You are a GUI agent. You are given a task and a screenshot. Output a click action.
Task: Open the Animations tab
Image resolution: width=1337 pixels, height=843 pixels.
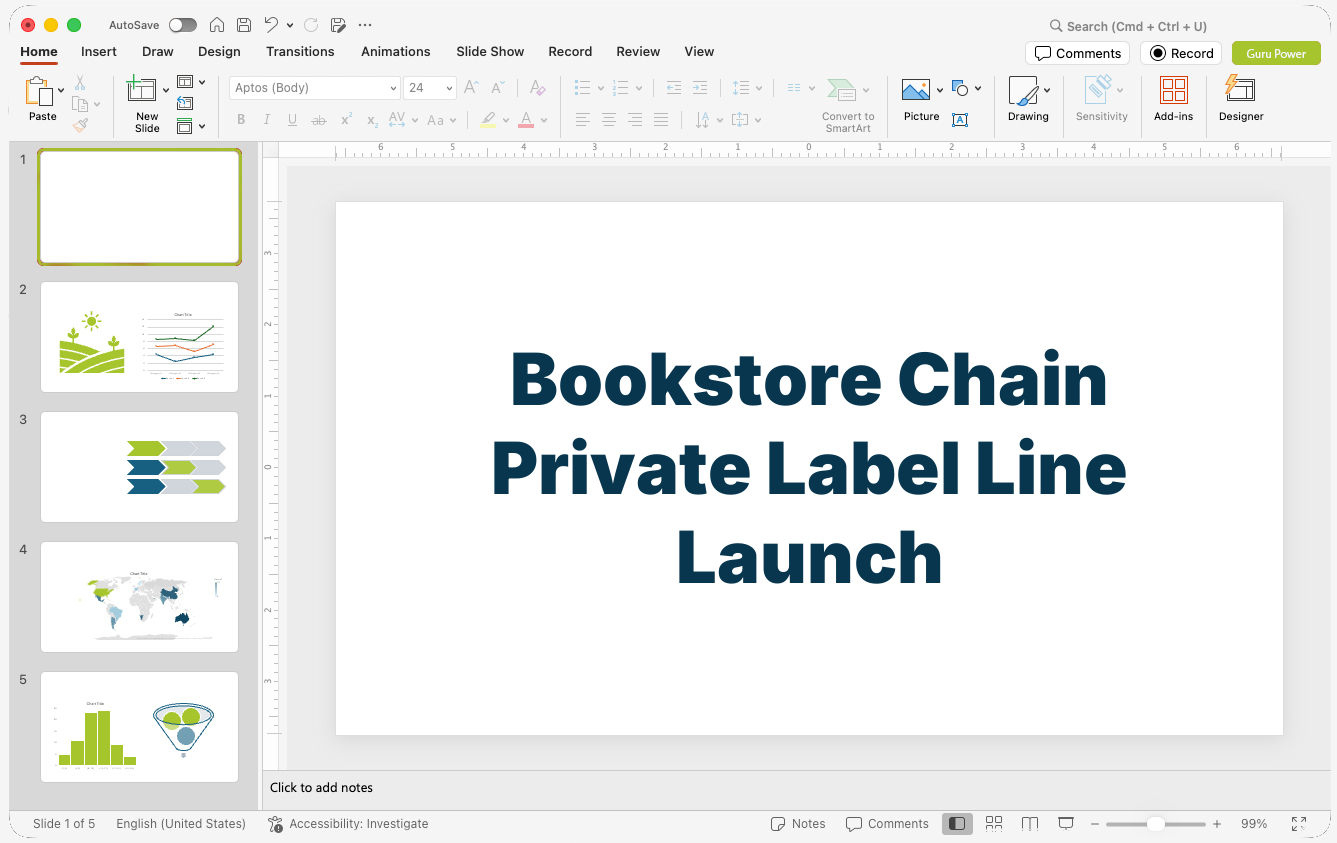coord(395,51)
